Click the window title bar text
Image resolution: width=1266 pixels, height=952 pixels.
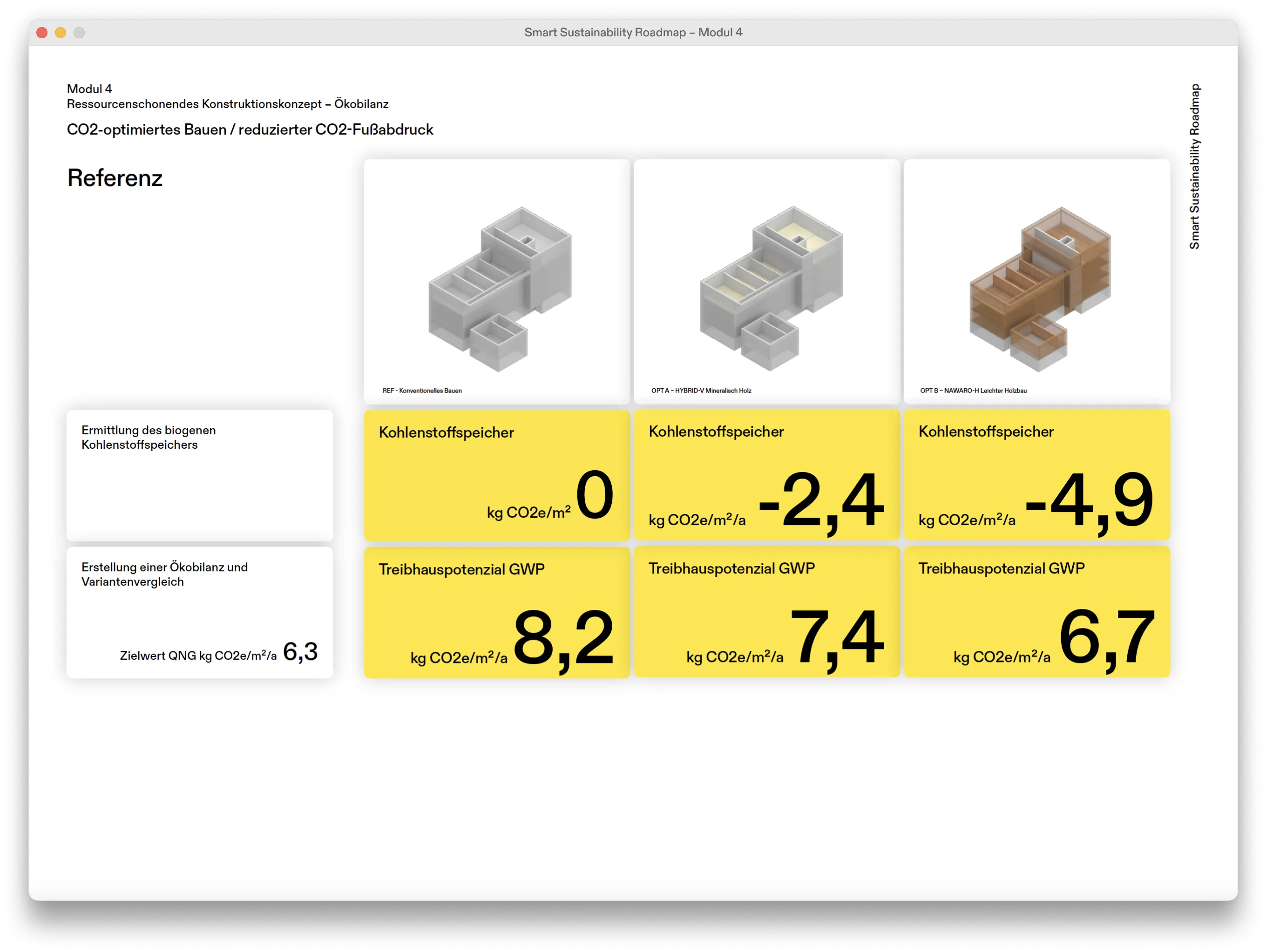tap(633, 33)
